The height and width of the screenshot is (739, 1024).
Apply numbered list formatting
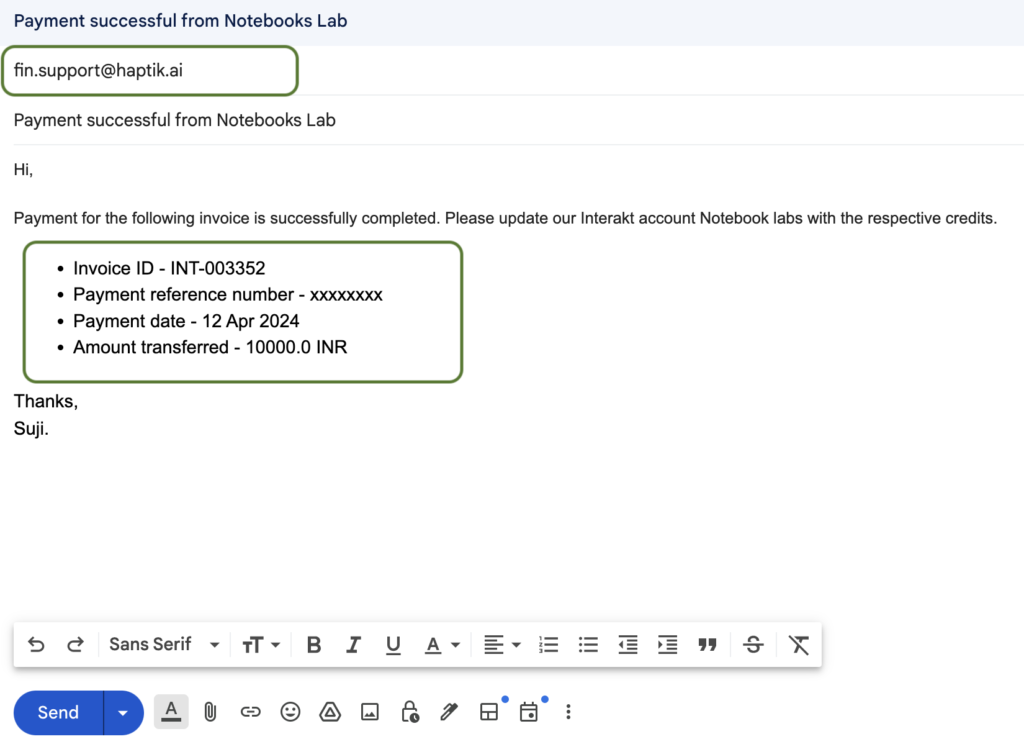(x=548, y=645)
